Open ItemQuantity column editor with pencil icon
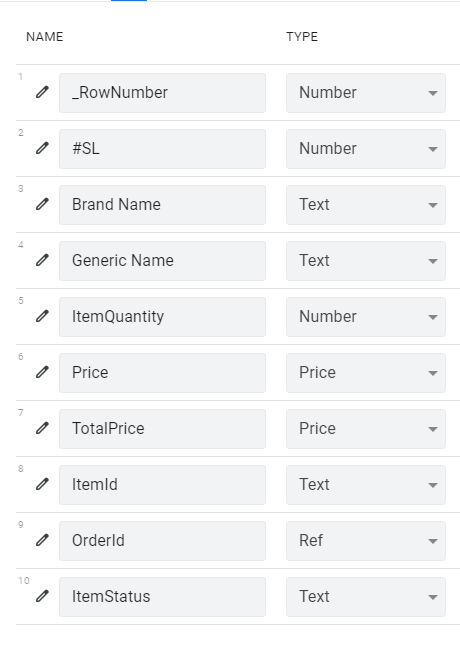The image size is (460, 646). pyautogui.click(x=42, y=316)
